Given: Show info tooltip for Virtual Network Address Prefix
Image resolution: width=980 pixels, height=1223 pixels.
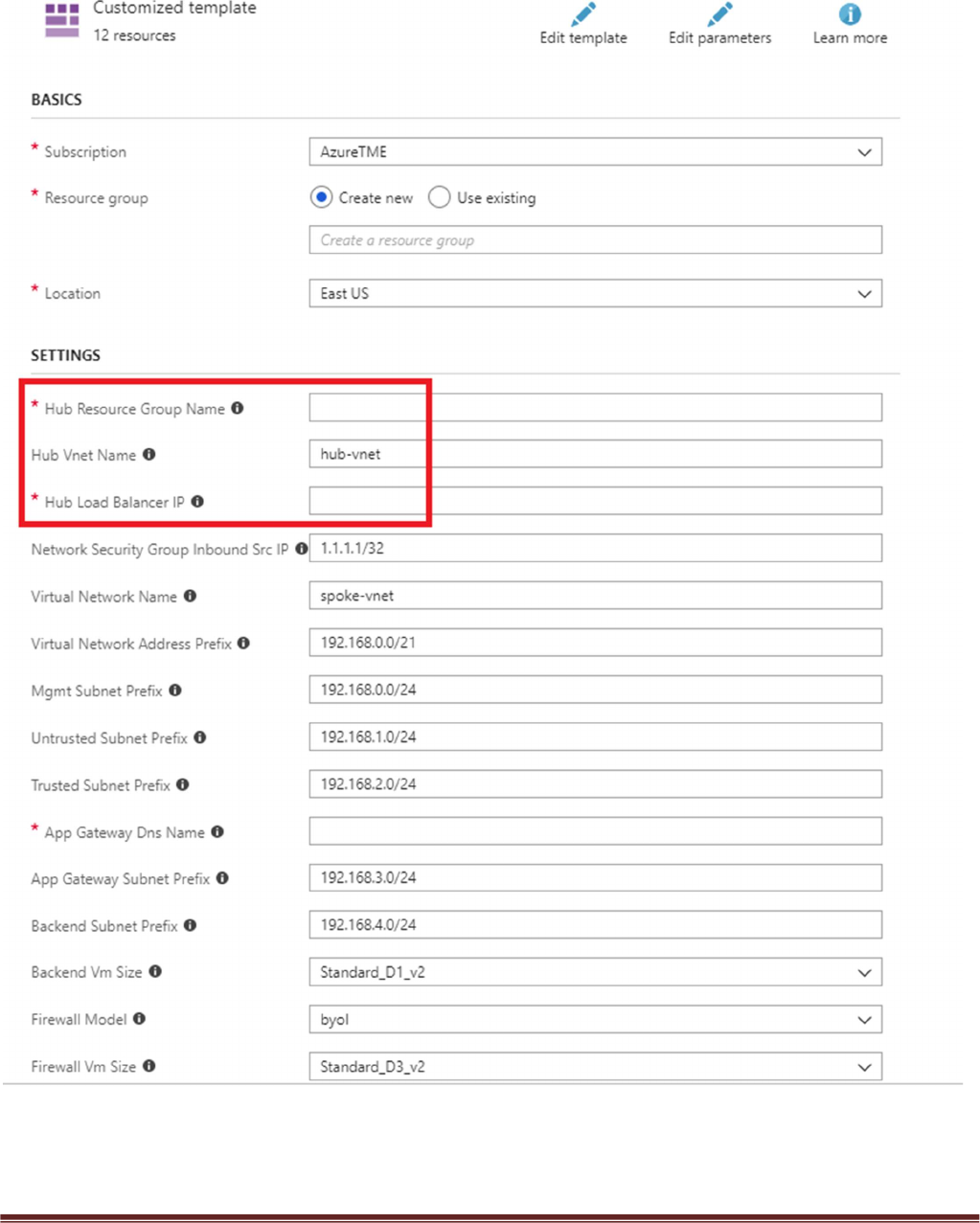Looking at the screenshot, I should pos(244,643).
